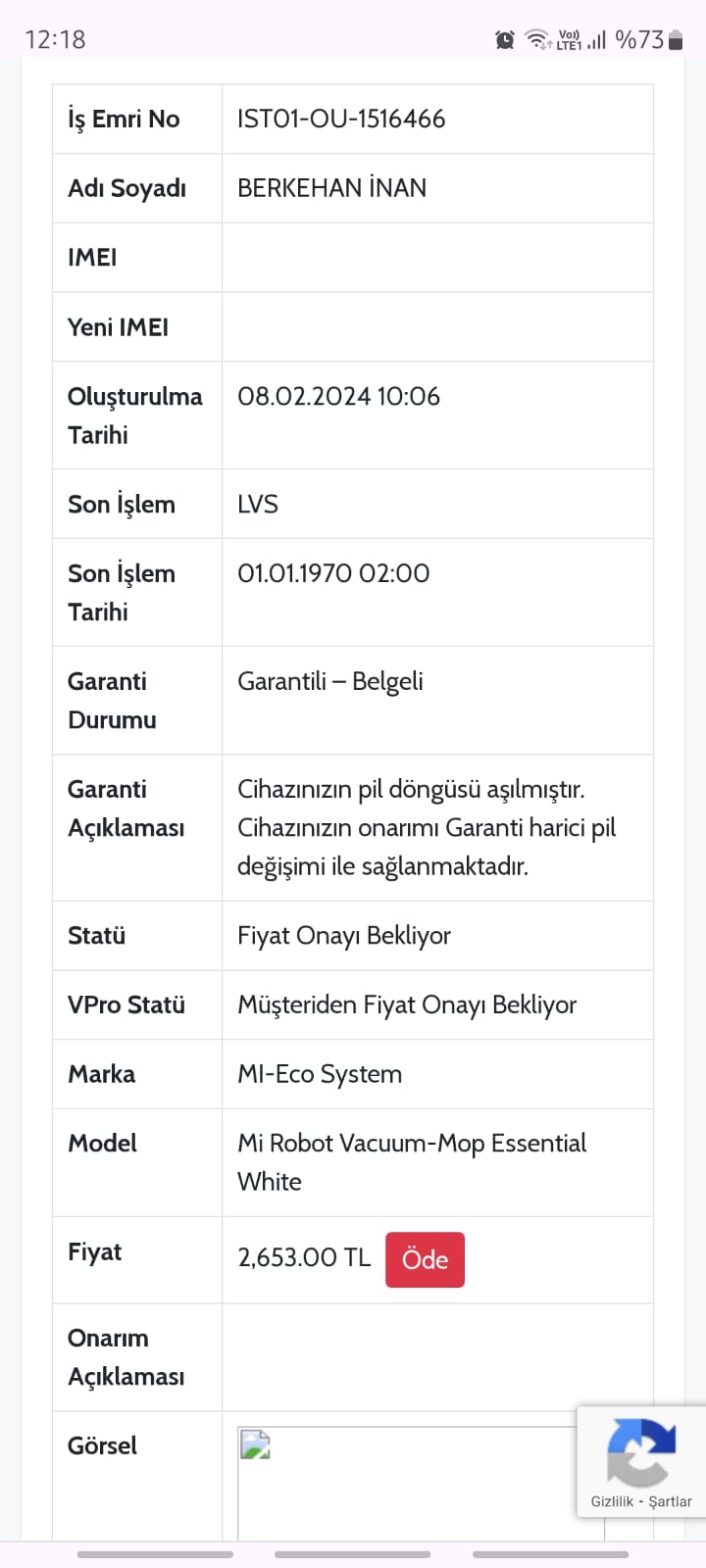Tap the Fiyat Onayı Bekliyor status text

pyautogui.click(x=344, y=936)
